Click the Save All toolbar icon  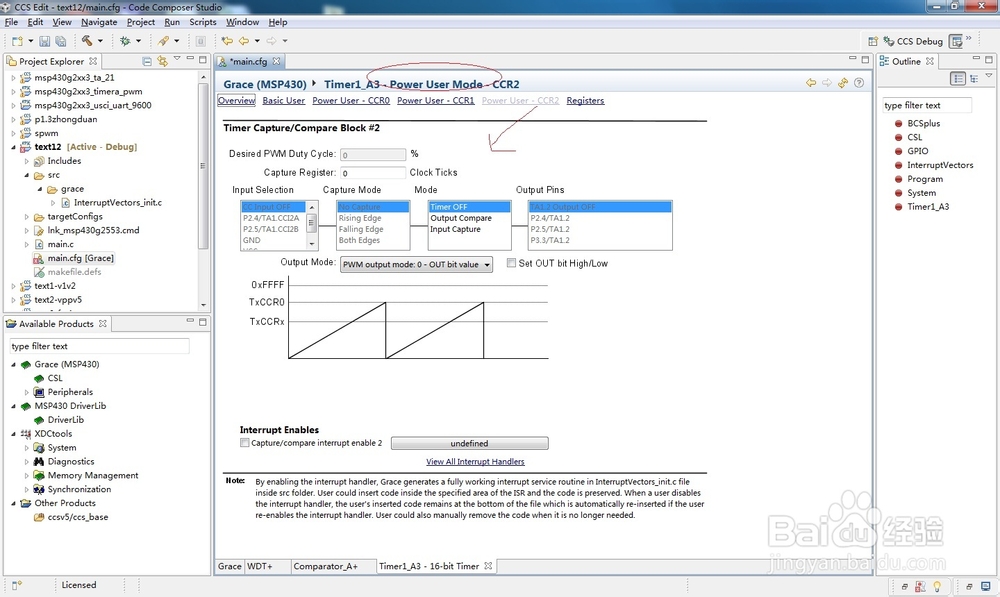point(61,41)
